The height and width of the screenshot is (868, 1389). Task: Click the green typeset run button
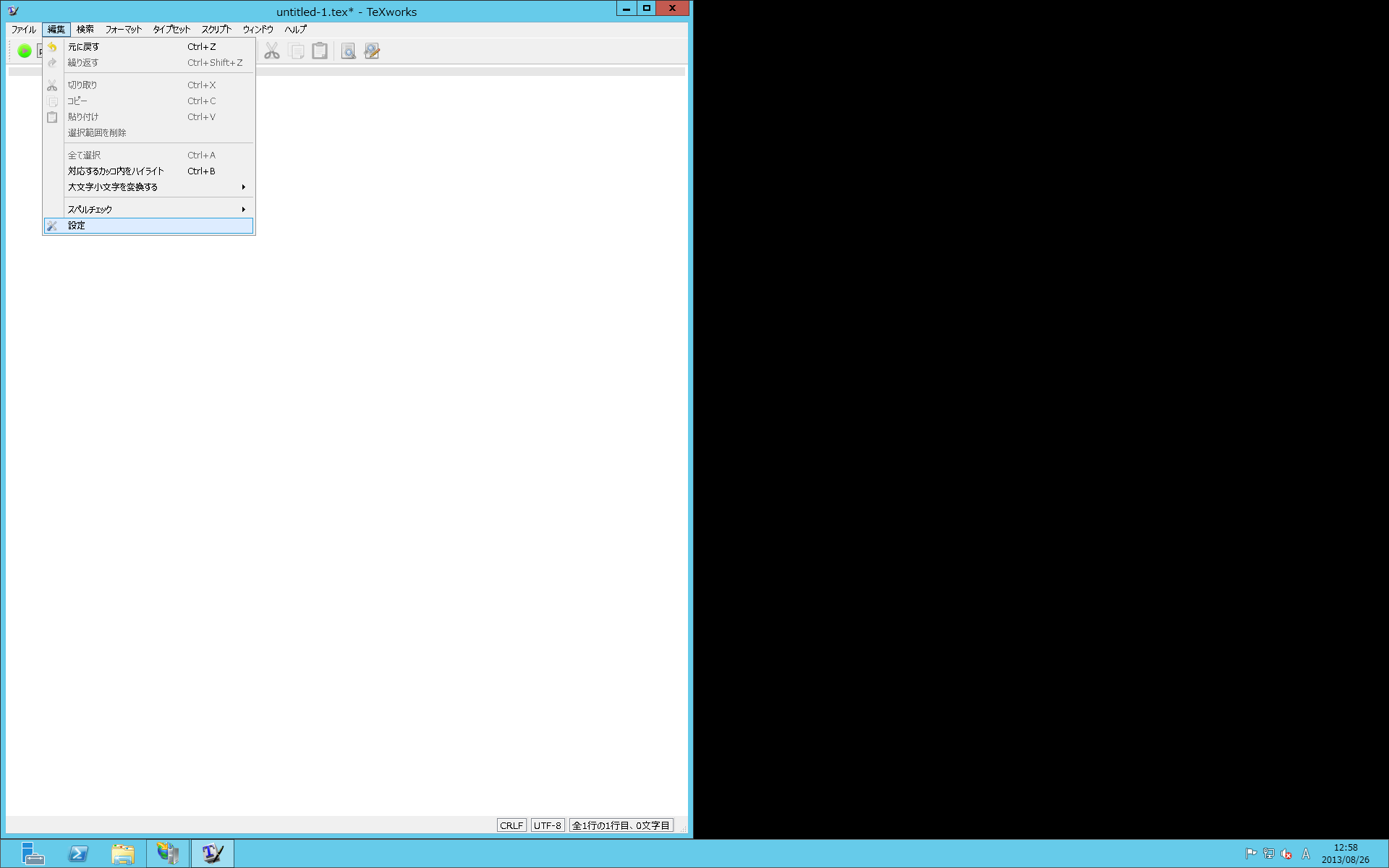(25, 51)
